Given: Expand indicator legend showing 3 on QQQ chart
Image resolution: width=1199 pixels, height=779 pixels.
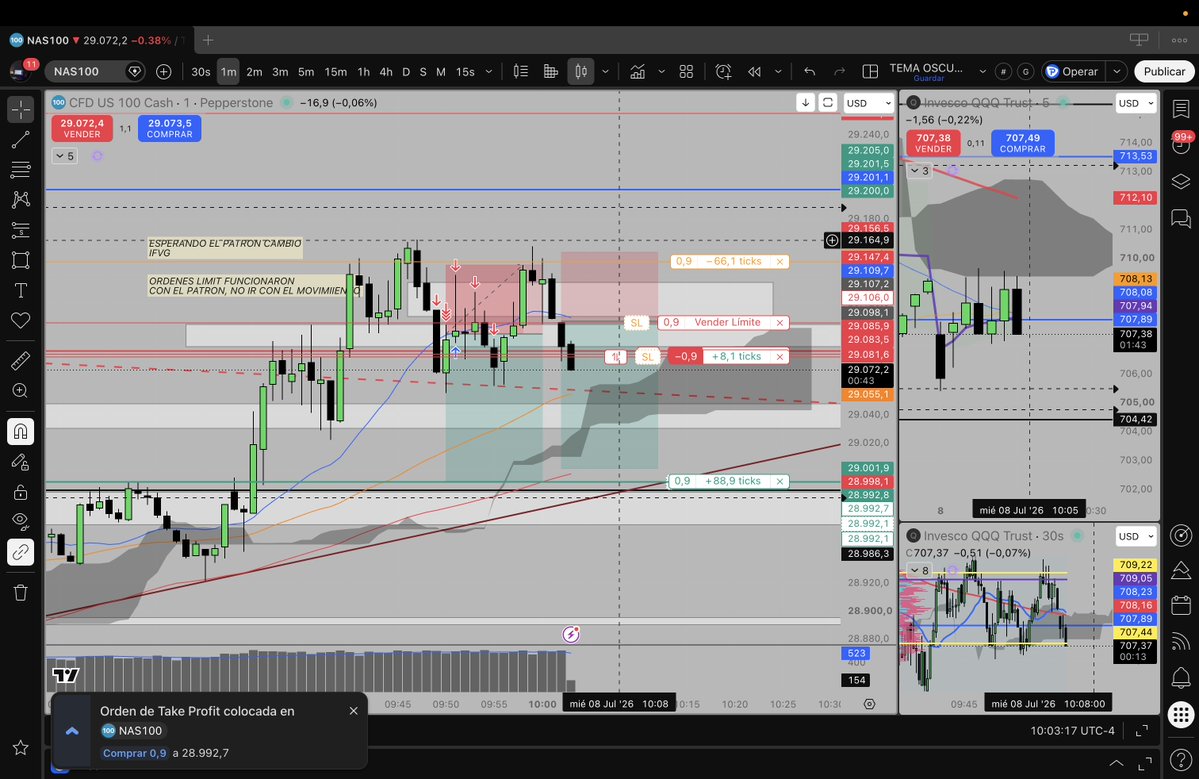Looking at the screenshot, I should pos(920,170).
